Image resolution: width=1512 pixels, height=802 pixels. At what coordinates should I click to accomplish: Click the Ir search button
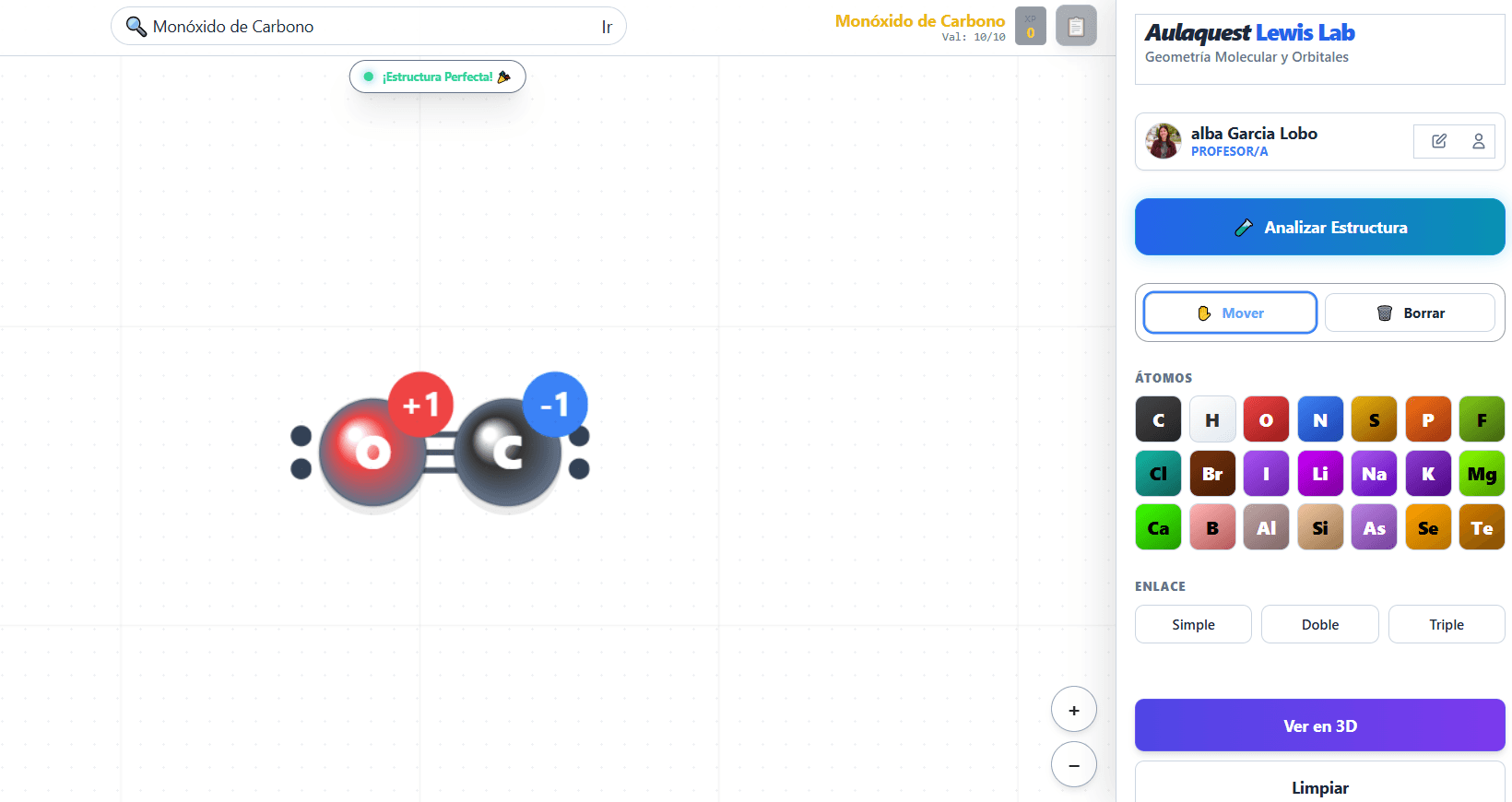[x=607, y=27]
